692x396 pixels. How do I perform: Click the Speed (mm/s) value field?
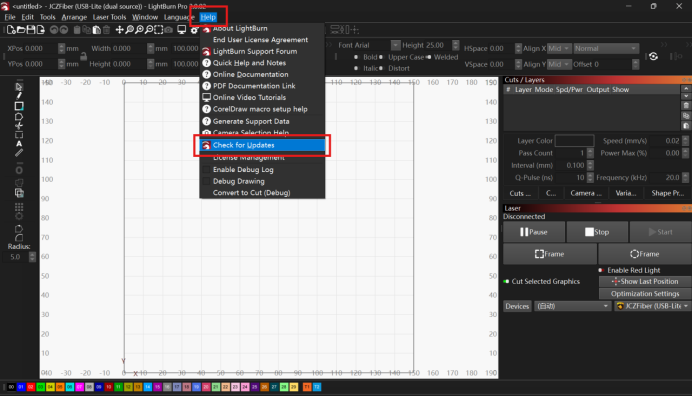tap(666, 141)
